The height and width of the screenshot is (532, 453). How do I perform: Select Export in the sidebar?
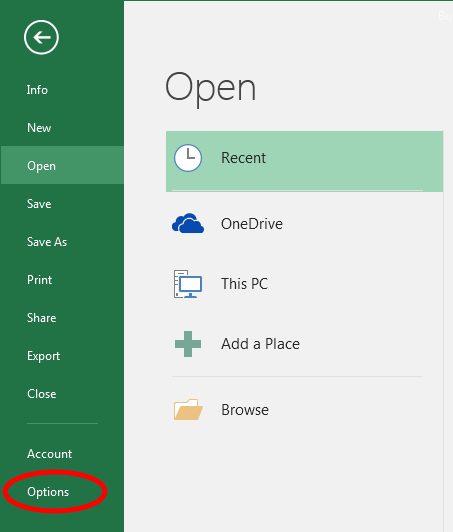pos(43,356)
